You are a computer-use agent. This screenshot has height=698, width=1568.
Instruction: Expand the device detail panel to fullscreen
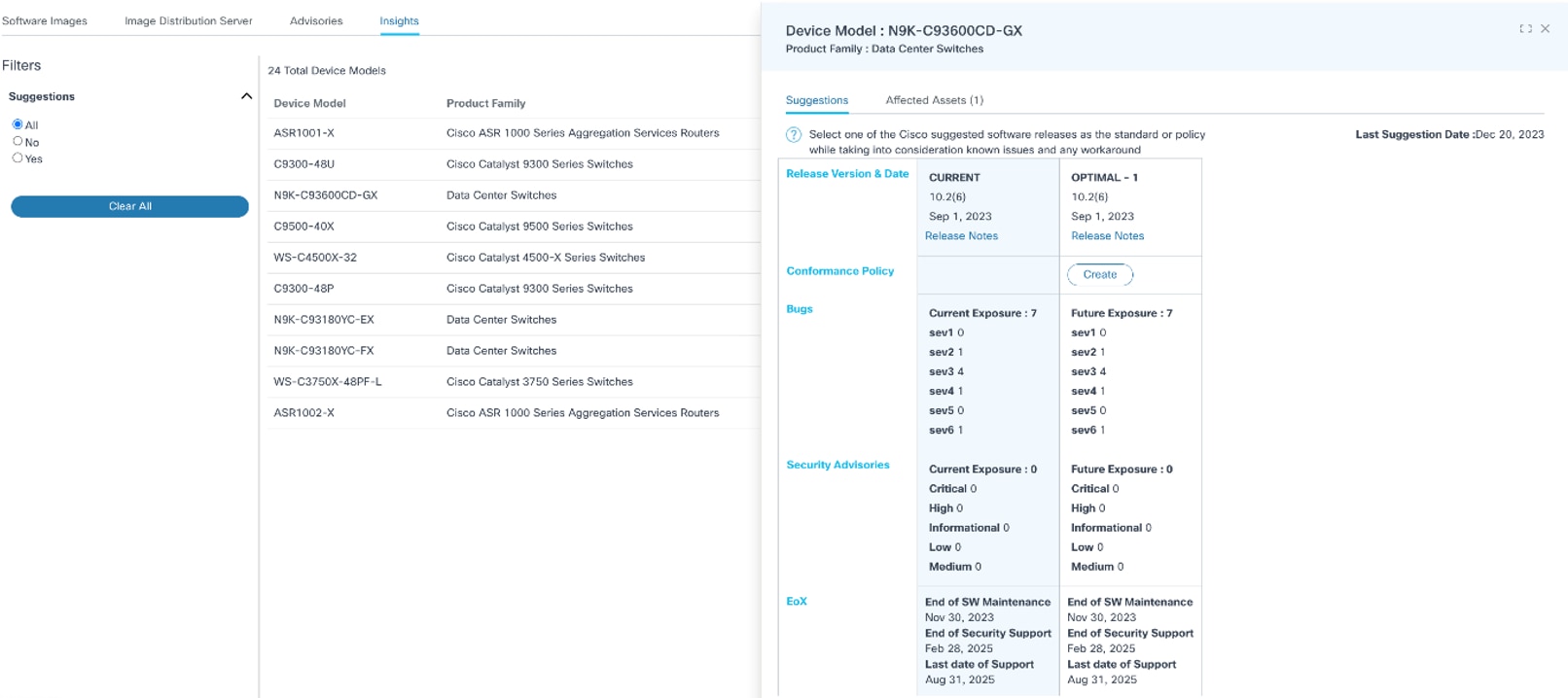coord(1525,29)
